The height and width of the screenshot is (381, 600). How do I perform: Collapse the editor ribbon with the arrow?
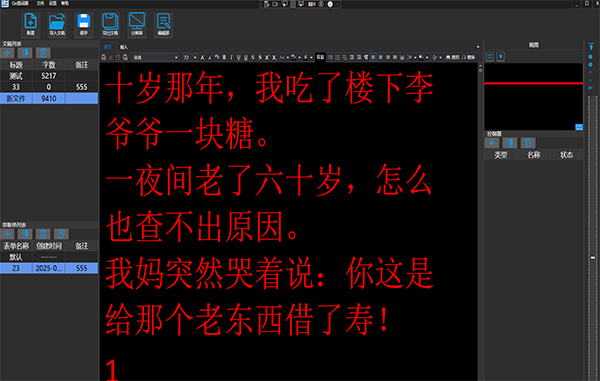tap(478, 47)
